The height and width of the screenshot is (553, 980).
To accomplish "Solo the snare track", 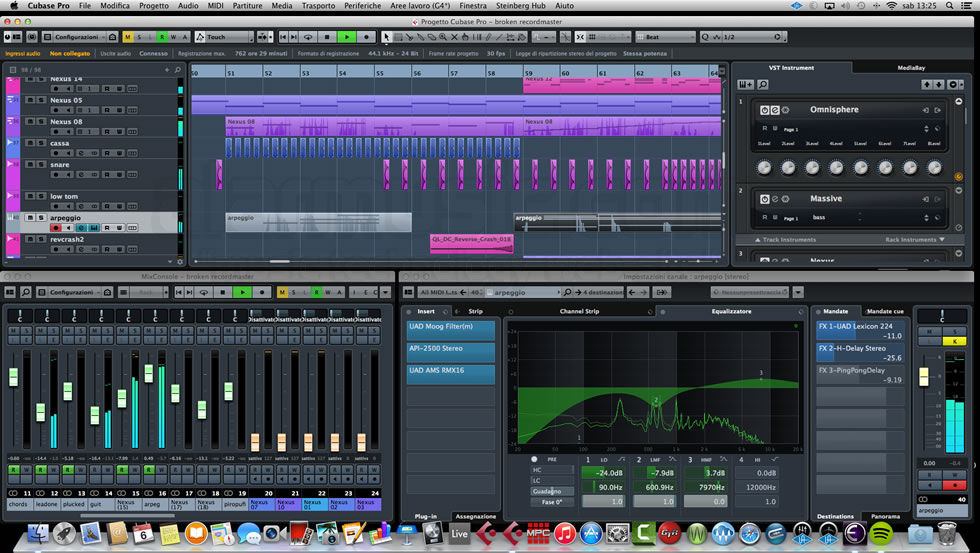I will point(41,165).
